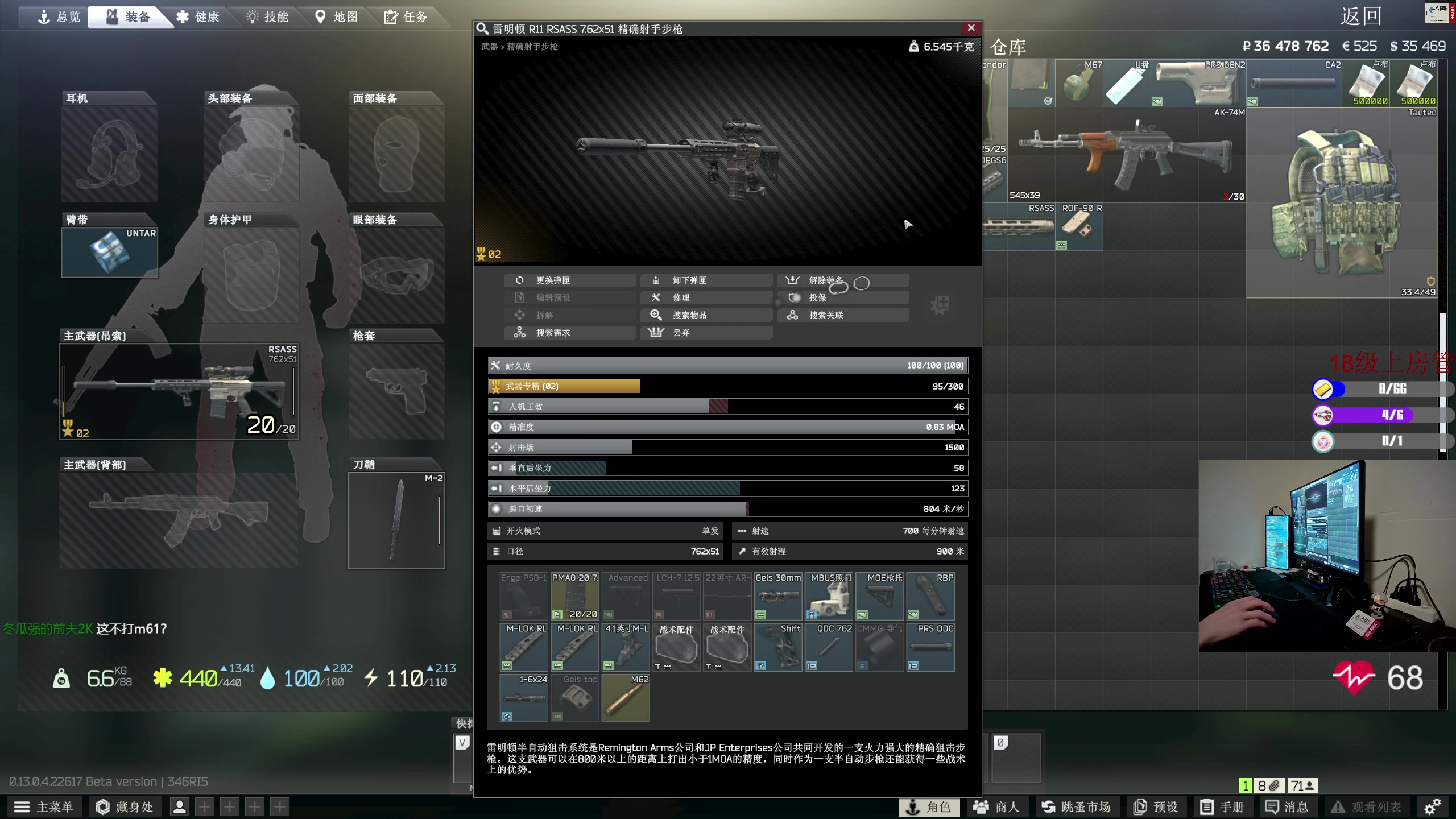1456x819 pixels.
Task: Close the RSASS inspect window
Action: (x=971, y=28)
